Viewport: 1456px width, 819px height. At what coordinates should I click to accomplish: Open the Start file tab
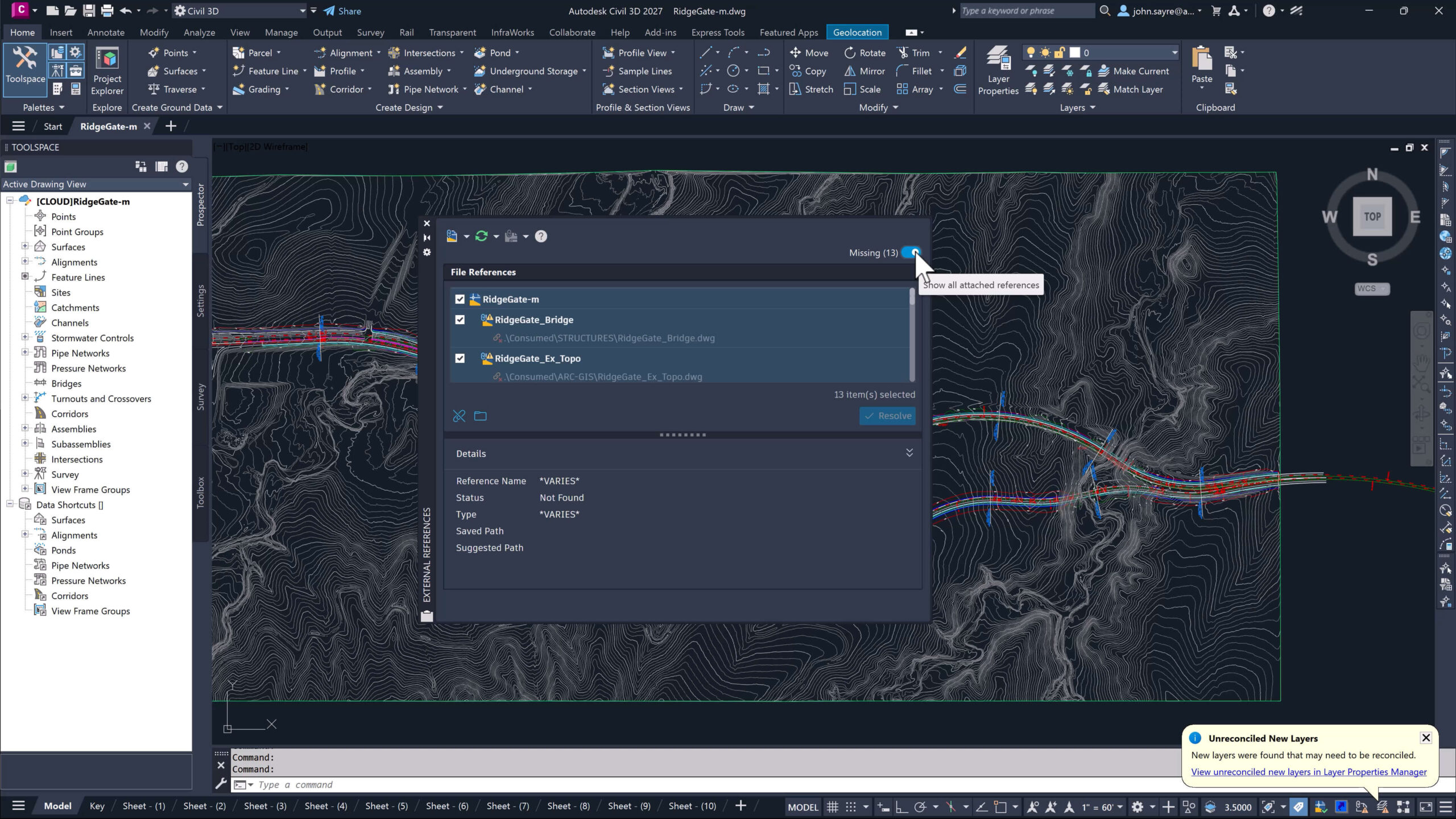[53, 126]
